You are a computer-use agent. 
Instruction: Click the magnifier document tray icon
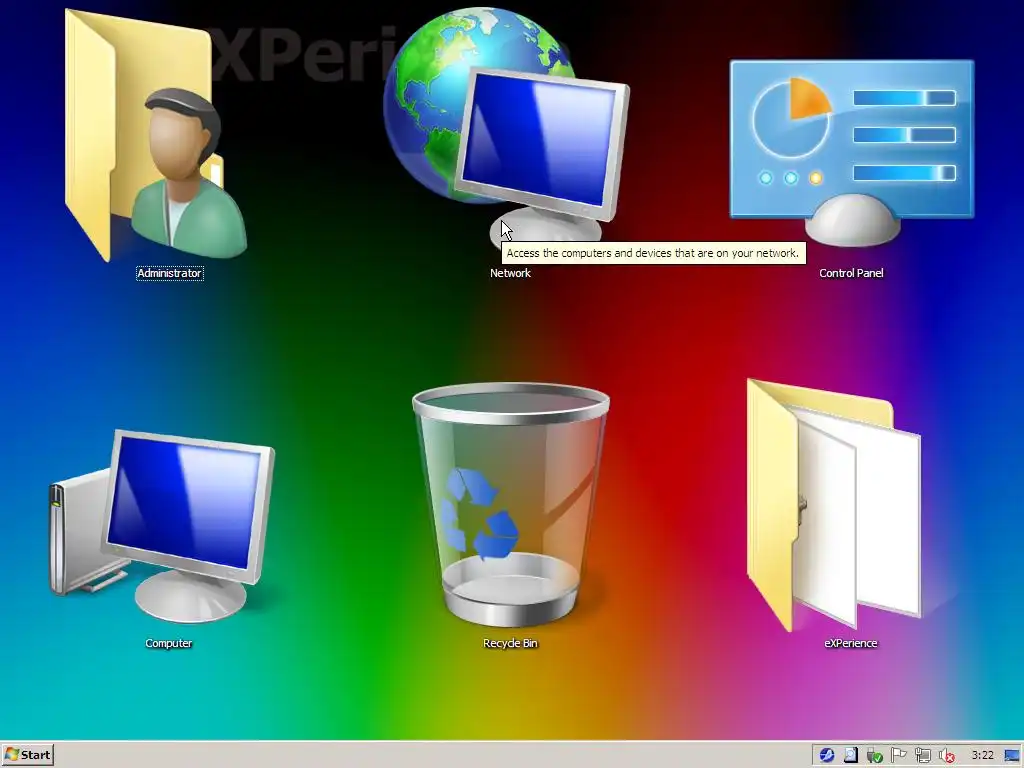pos(850,756)
